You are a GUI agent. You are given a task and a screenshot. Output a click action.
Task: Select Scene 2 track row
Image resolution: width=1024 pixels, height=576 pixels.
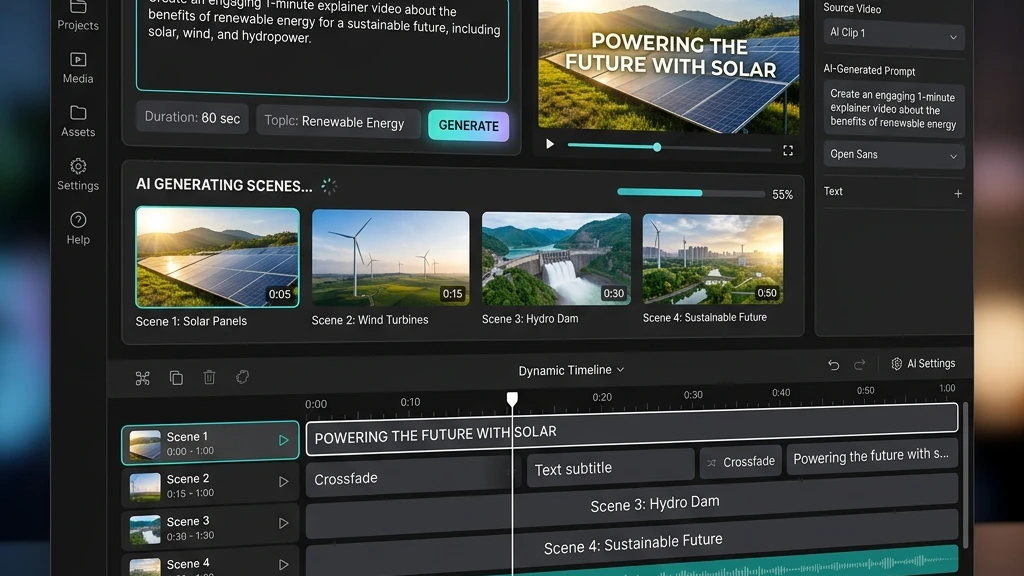click(x=210, y=486)
